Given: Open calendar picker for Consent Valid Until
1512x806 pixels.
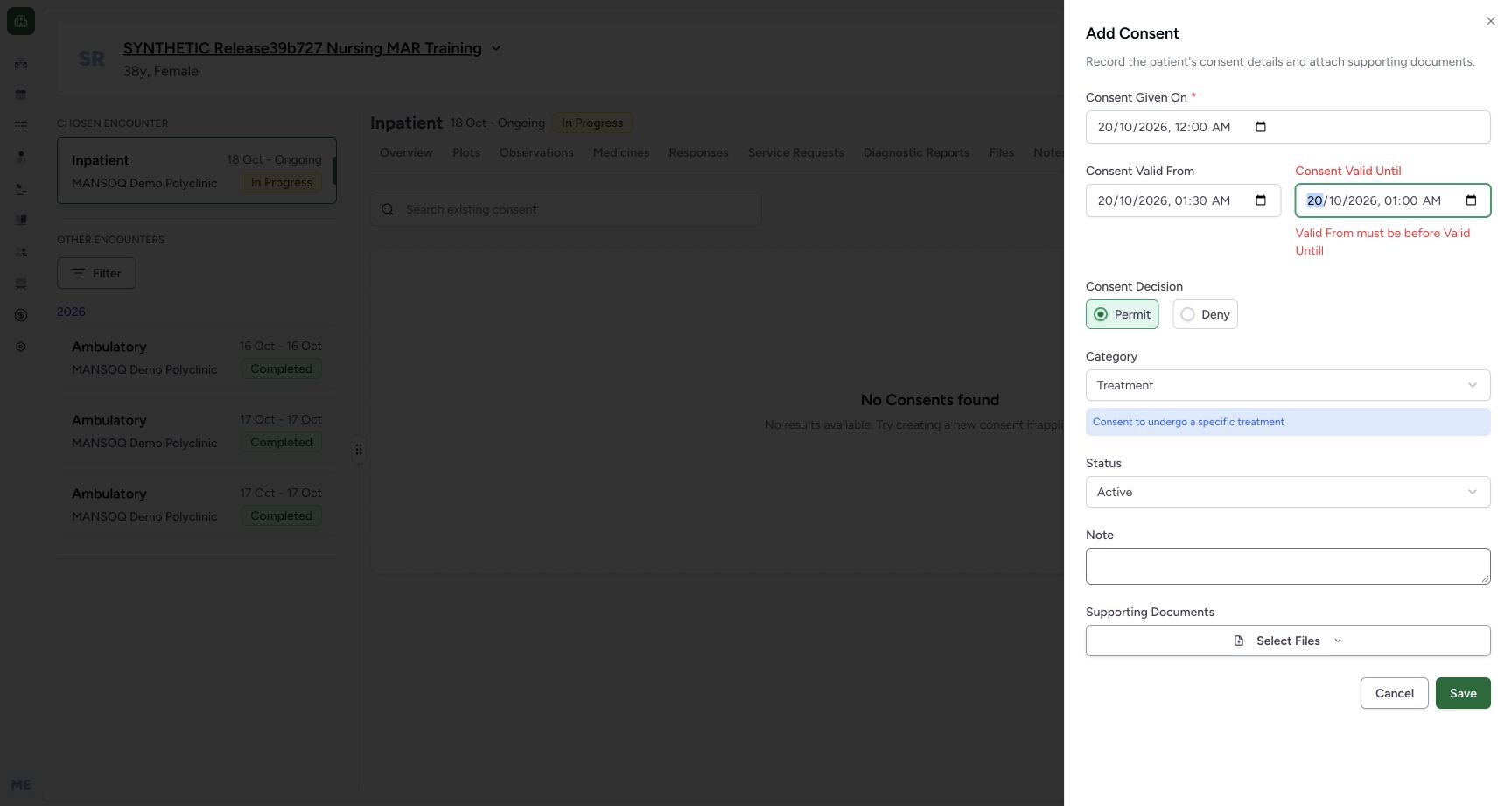Looking at the screenshot, I should 1471,200.
